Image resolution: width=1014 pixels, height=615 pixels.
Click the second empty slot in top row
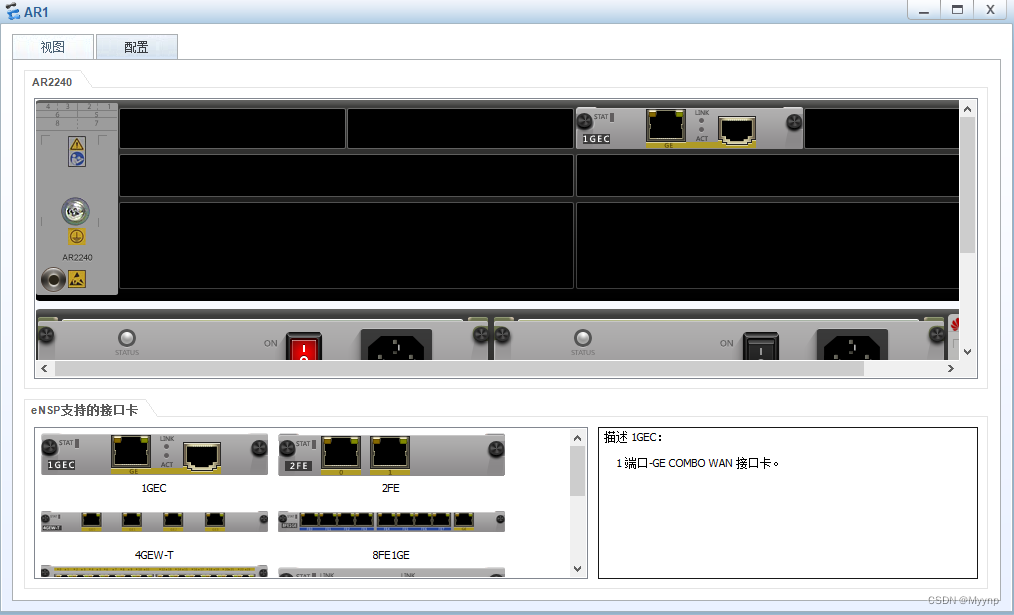click(460, 128)
